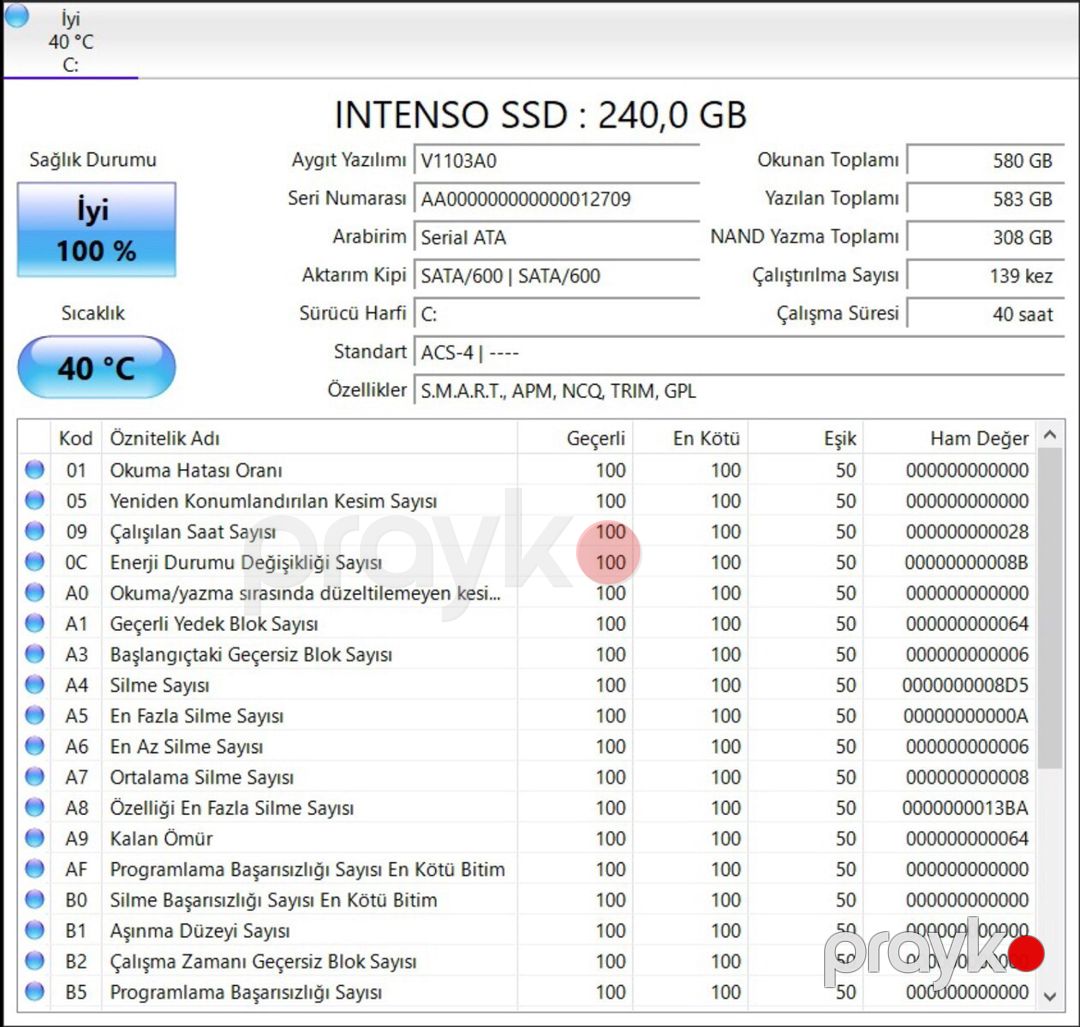Viewport: 1080px width, 1027px height.
Task: Click the transfer mode field SATA/600 | SATA/600
Action: [x=557, y=276]
